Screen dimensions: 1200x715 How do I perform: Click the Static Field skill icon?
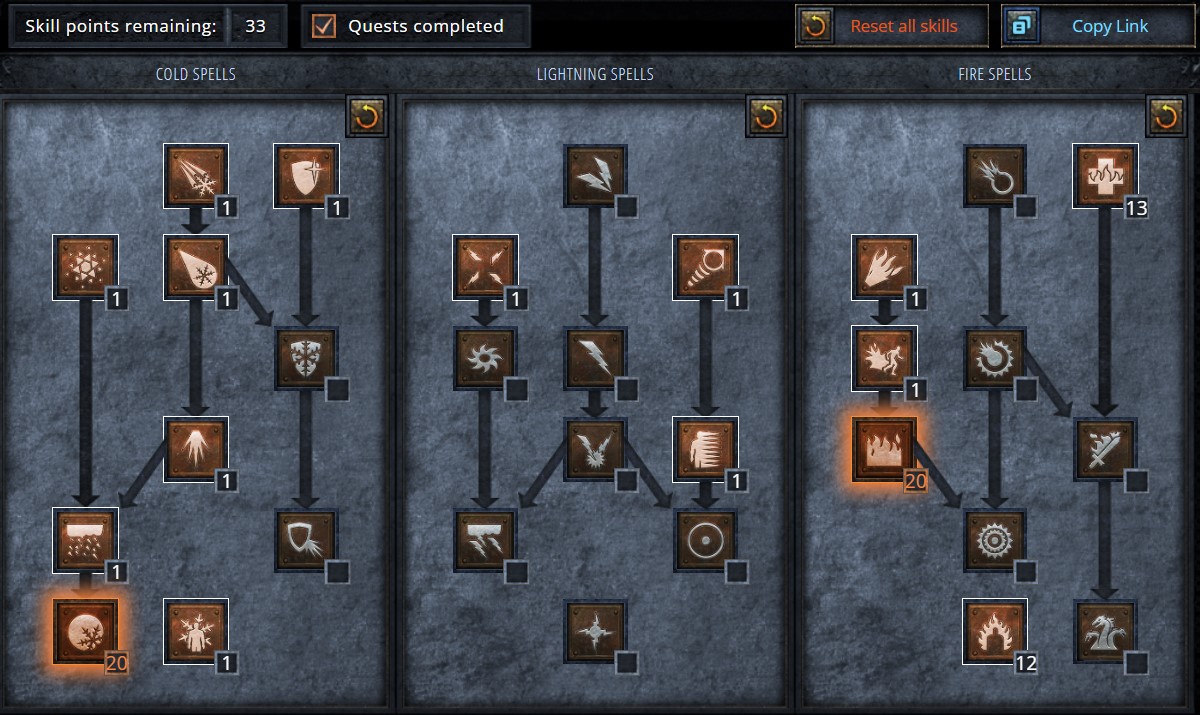pos(486,267)
